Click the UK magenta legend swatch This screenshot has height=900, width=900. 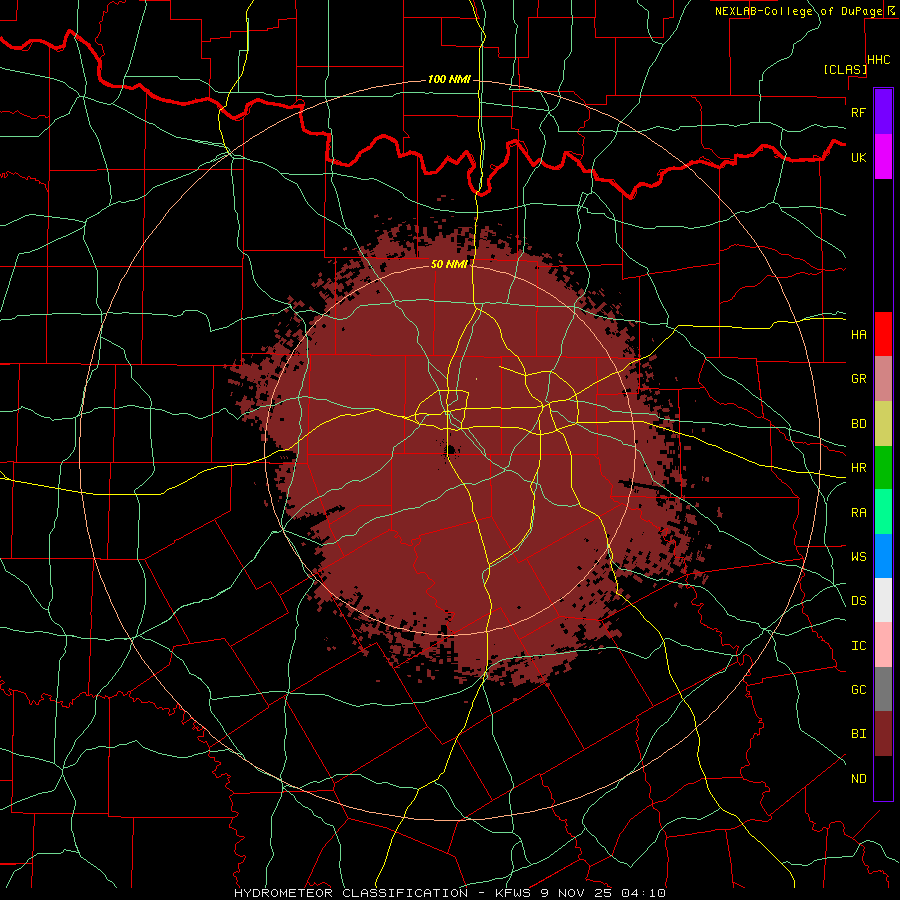[x=883, y=157]
